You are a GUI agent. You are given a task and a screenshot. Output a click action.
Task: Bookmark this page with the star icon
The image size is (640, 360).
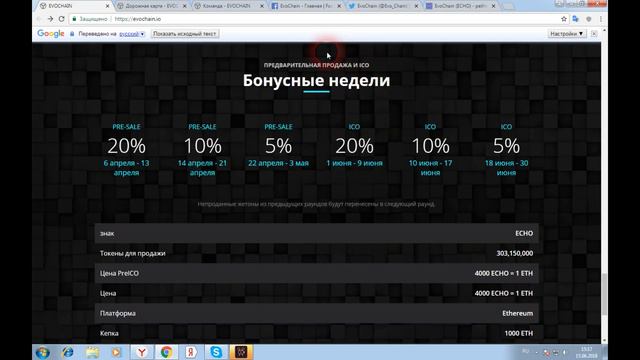(564, 19)
